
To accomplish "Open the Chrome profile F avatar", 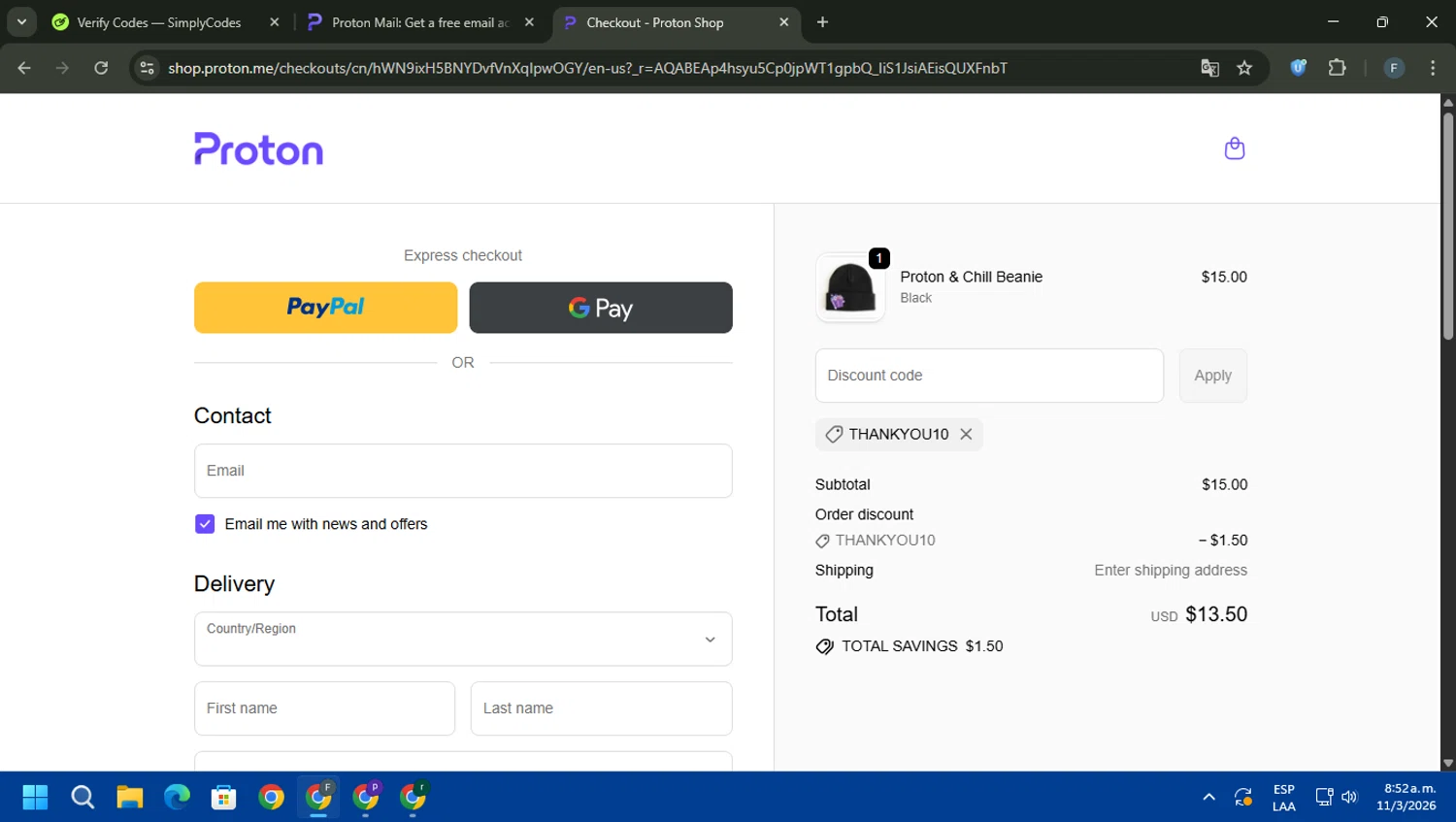I will pos(1394,68).
